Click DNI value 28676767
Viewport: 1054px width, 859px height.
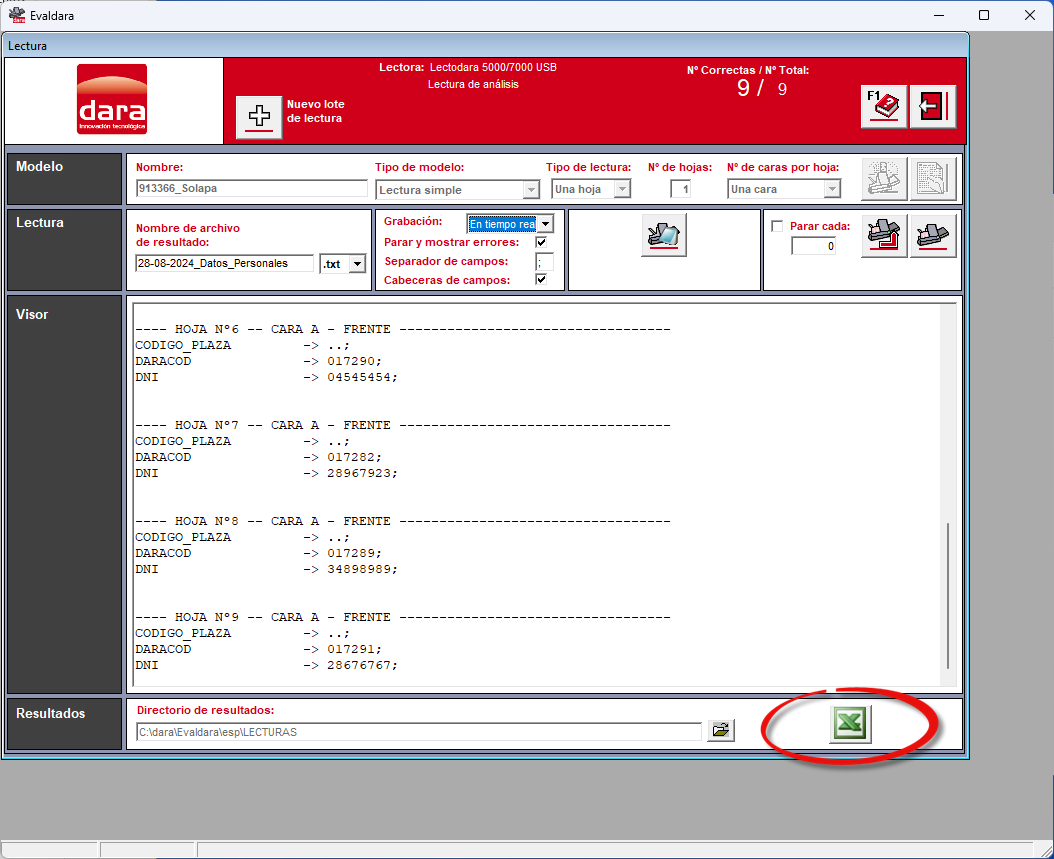point(360,665)
